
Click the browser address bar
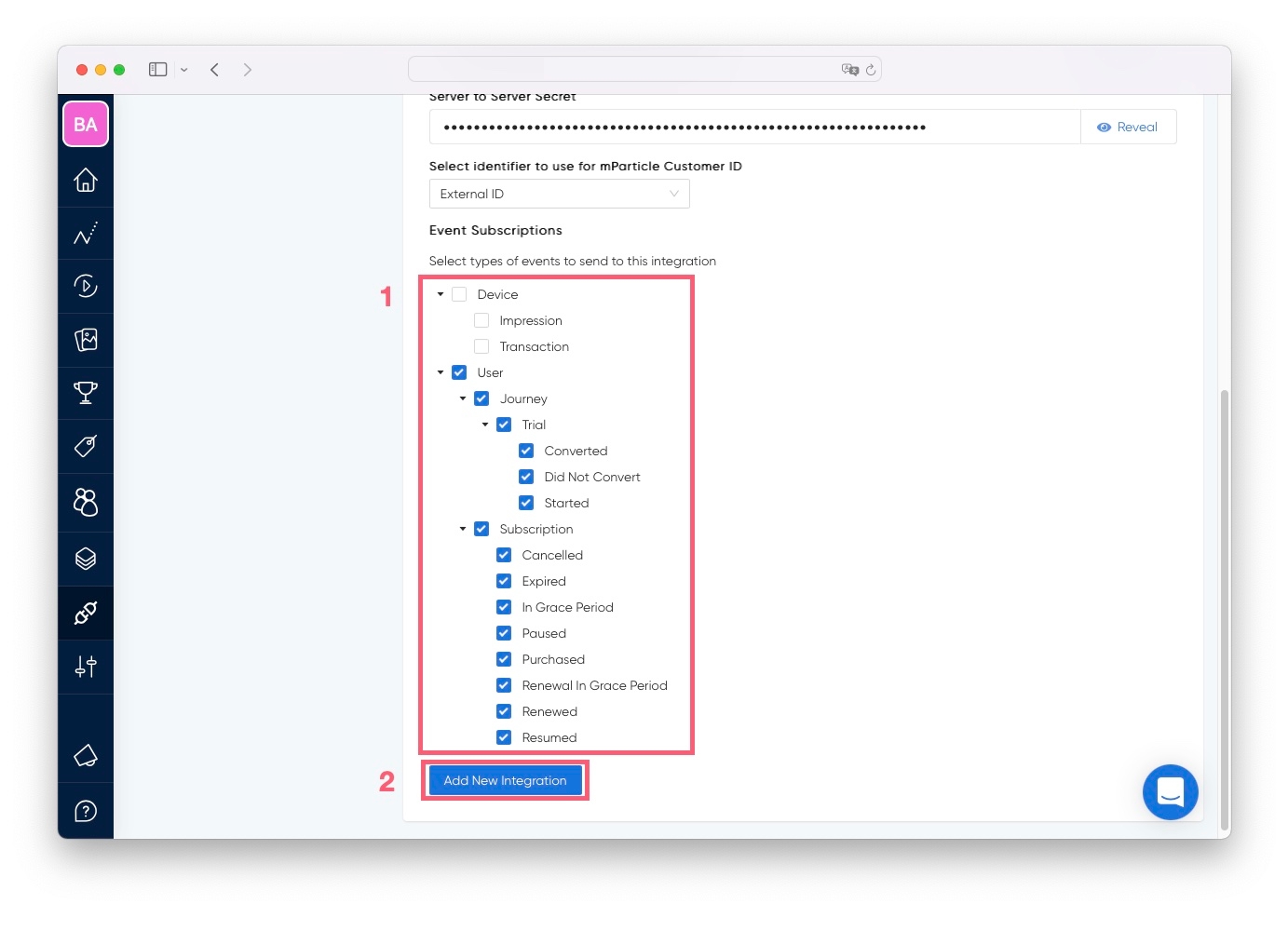tap(644, 70)
